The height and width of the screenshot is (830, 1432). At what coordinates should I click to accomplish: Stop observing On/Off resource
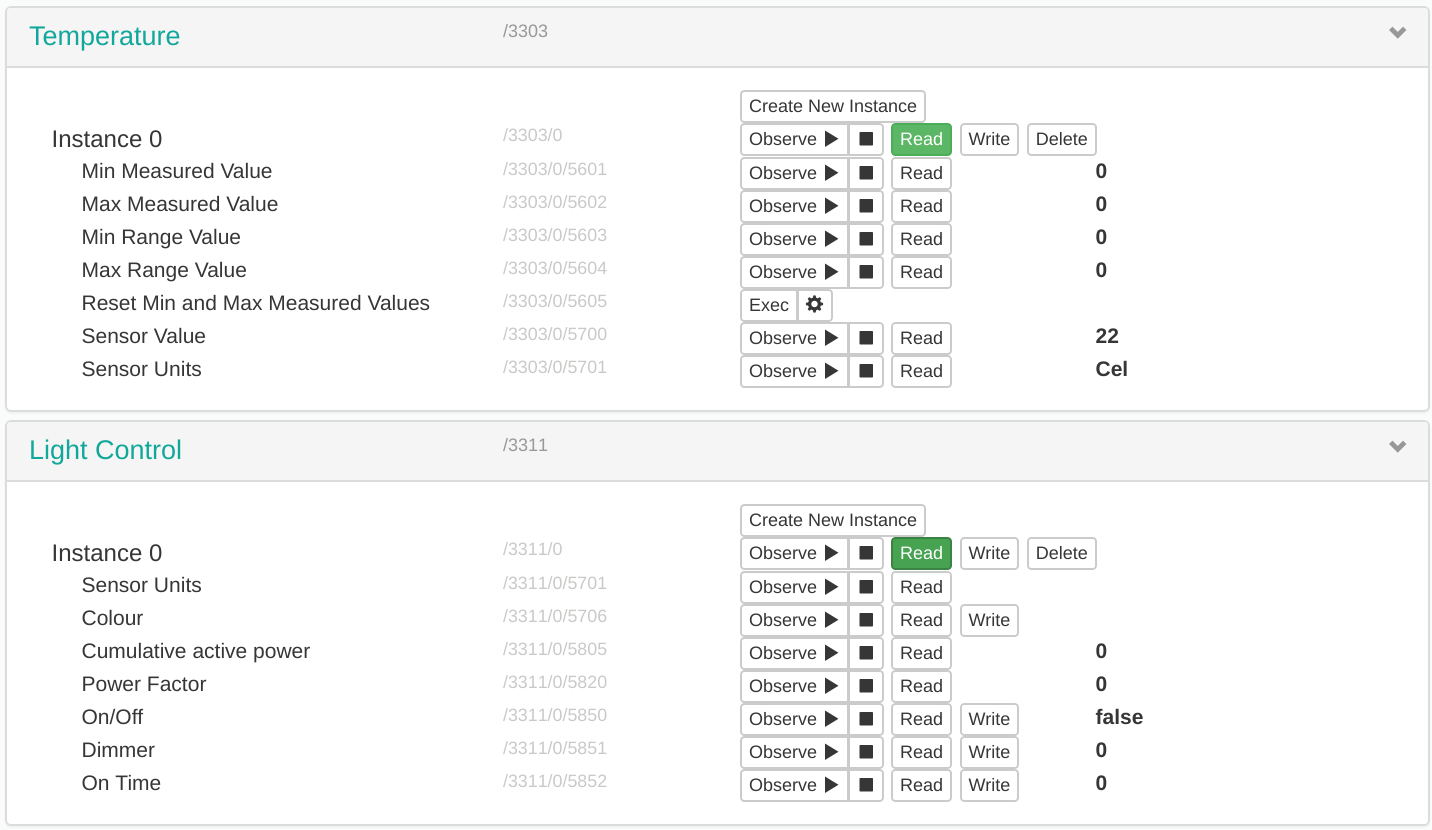coord(866,719)
